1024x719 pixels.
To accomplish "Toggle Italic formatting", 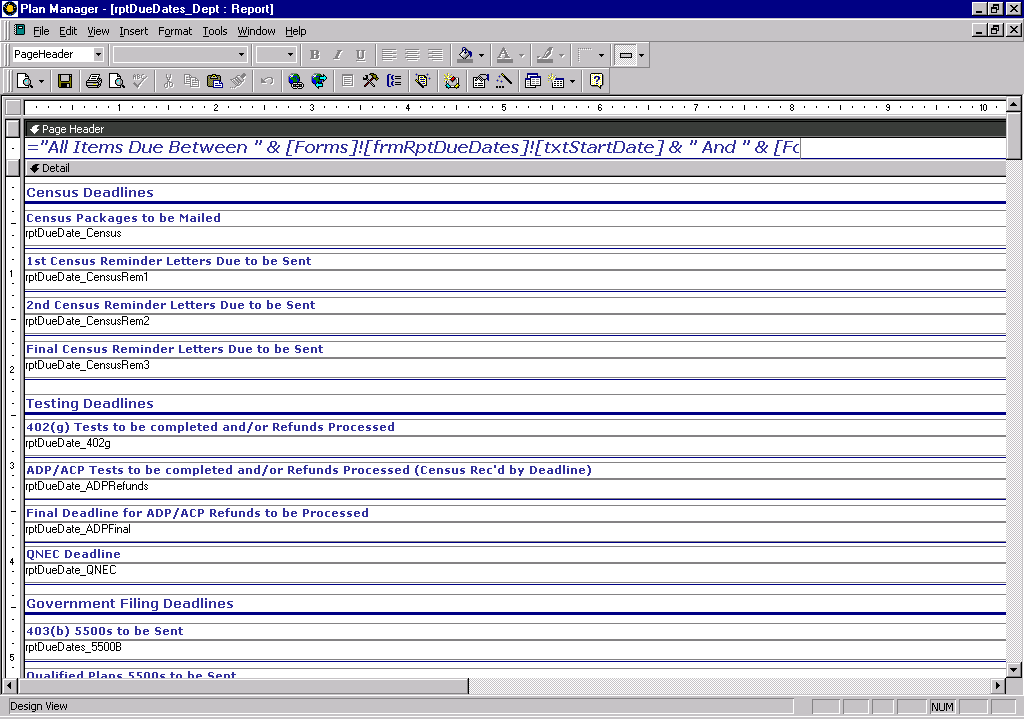I will coord(337,54).
